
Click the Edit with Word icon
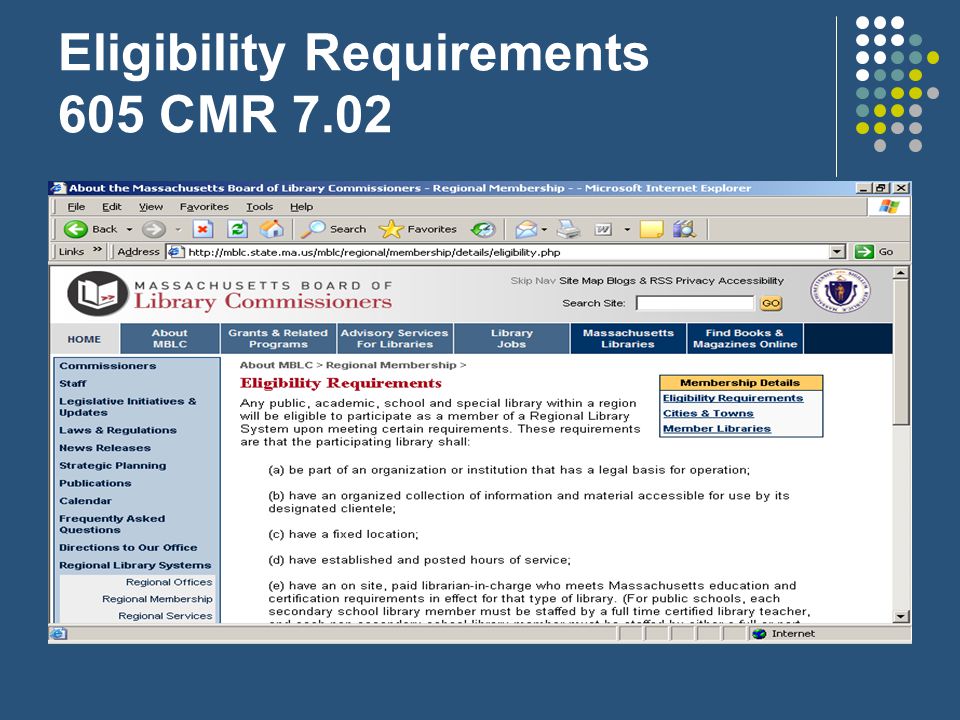(603, 230)
